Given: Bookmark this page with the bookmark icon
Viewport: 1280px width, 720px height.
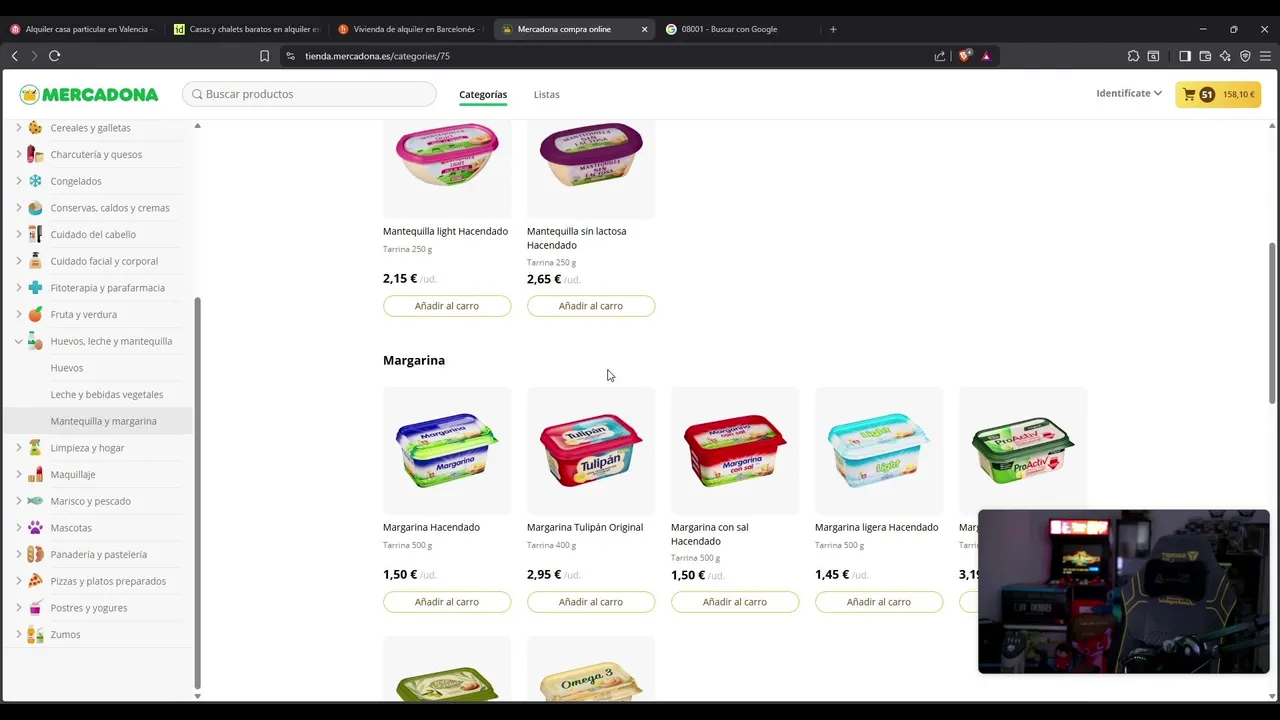Looking at the screenshot, I should (264, 56).
